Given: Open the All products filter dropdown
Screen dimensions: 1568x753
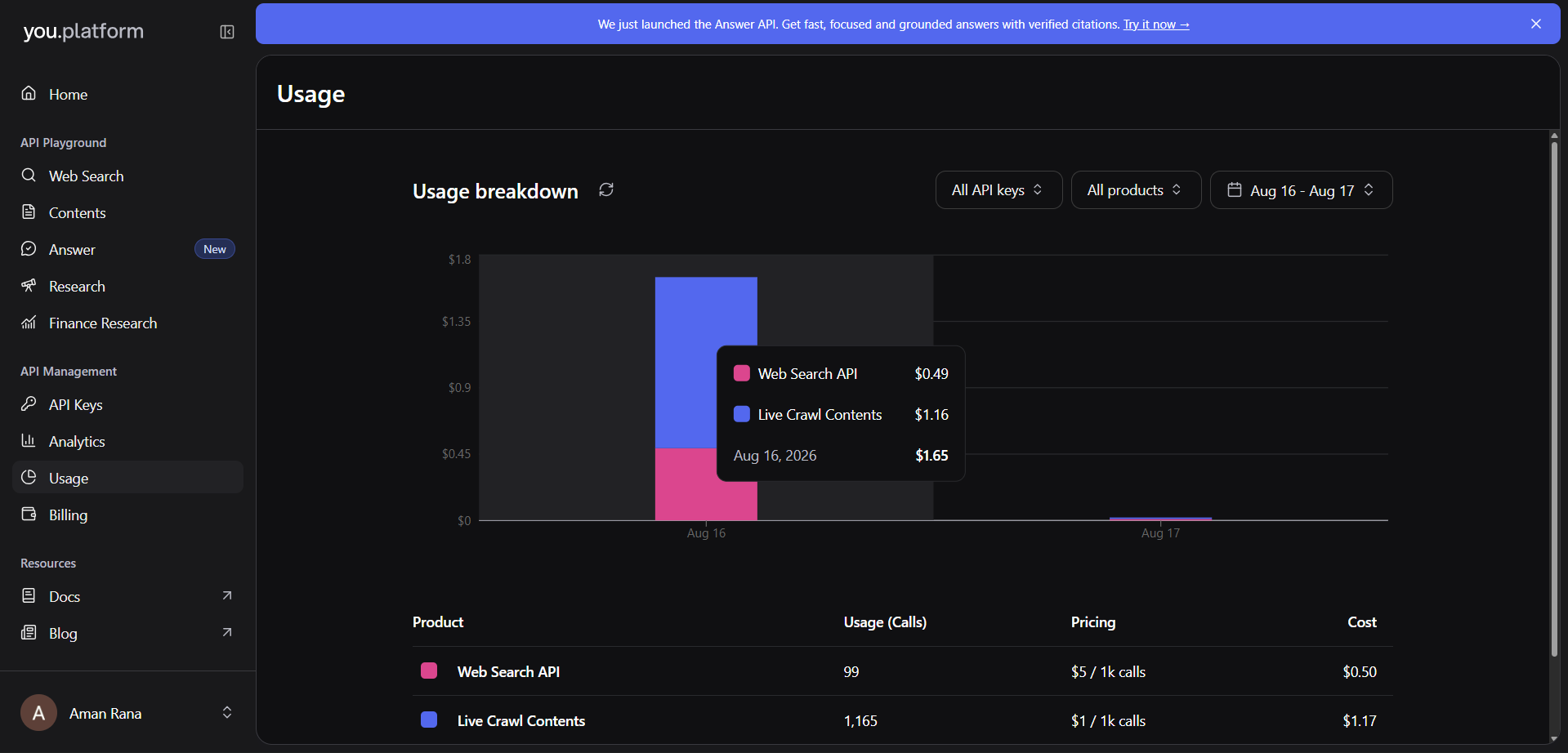Looking at the screenshot, I should (1136, 189).
